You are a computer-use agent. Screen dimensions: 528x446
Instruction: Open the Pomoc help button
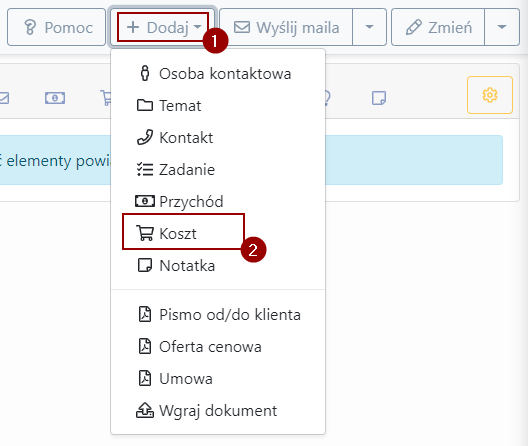[x=56, y=27]
